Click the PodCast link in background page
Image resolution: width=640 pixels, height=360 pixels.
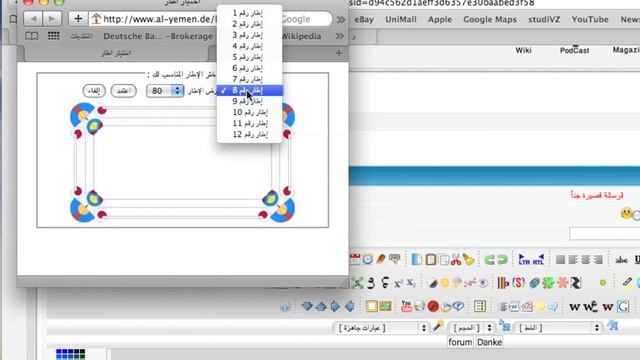click(574, 51)
